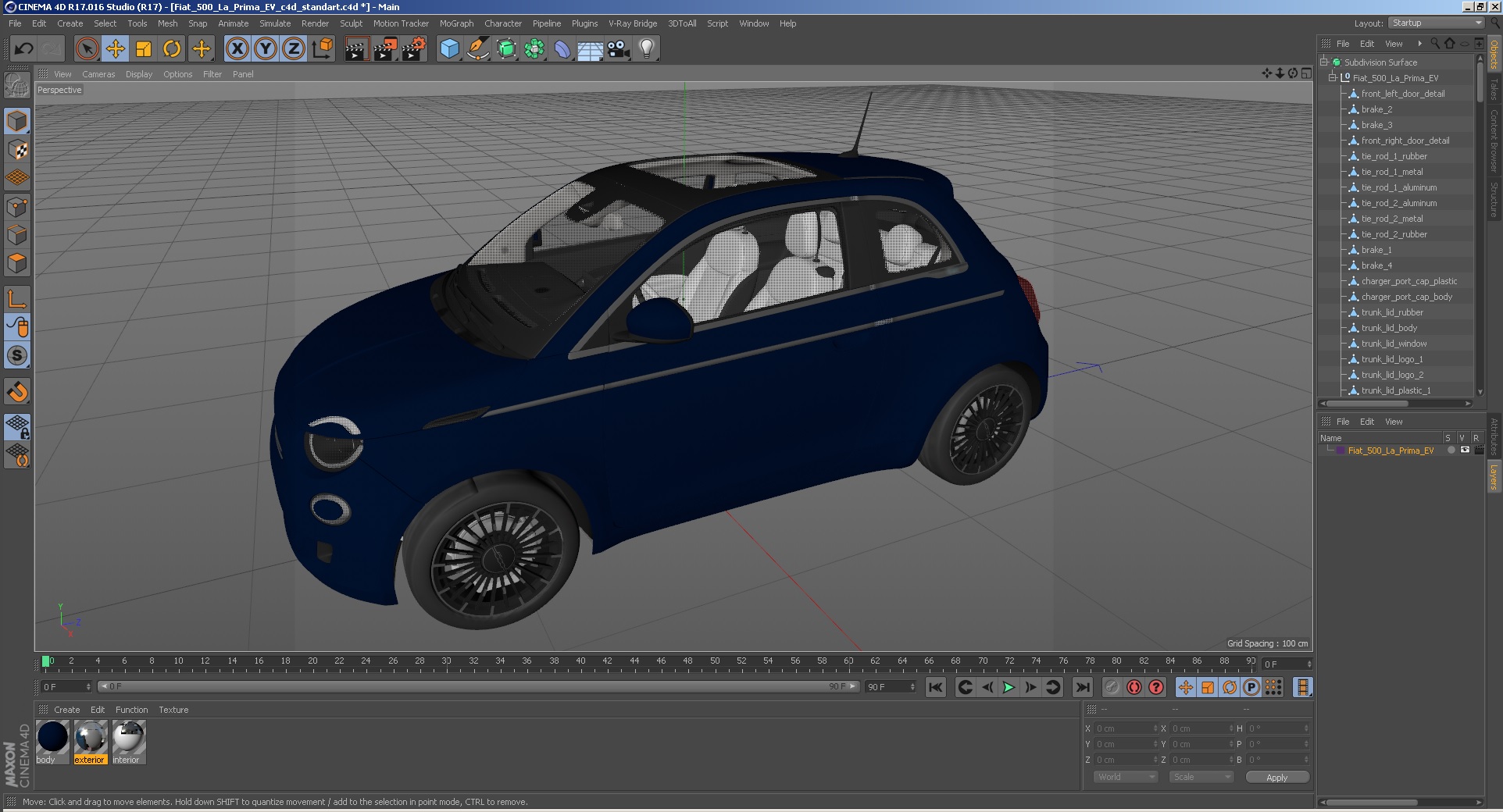
Task: Select the exterior material swatch
Action: coord(91,736)
